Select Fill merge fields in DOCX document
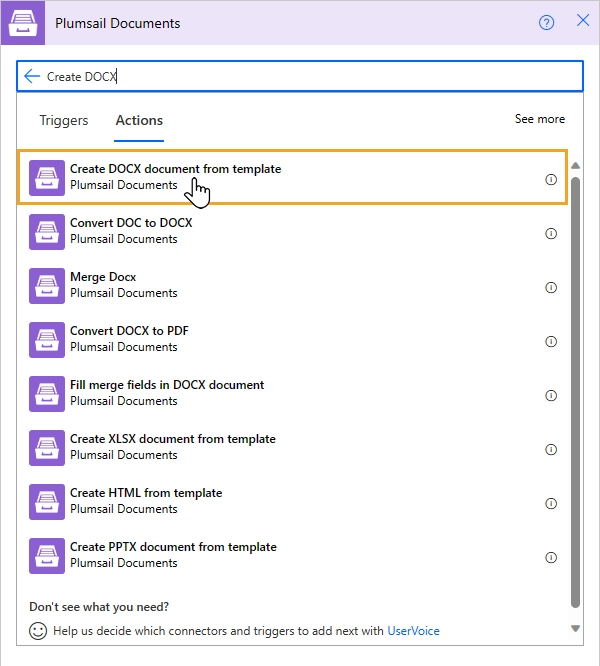 pyautogui.click(x=292, y=393)
